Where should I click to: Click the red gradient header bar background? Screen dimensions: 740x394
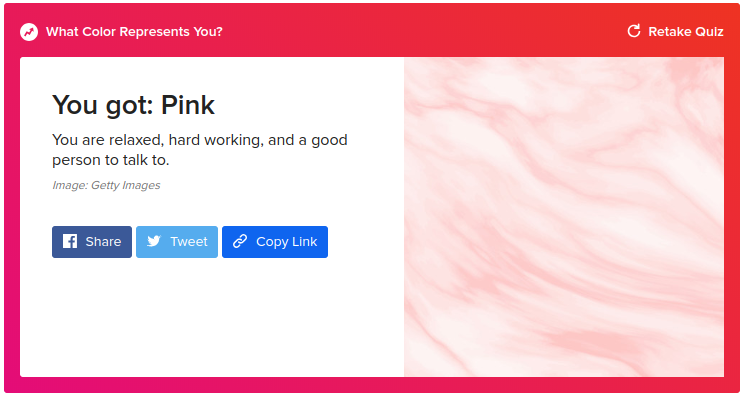425,31
